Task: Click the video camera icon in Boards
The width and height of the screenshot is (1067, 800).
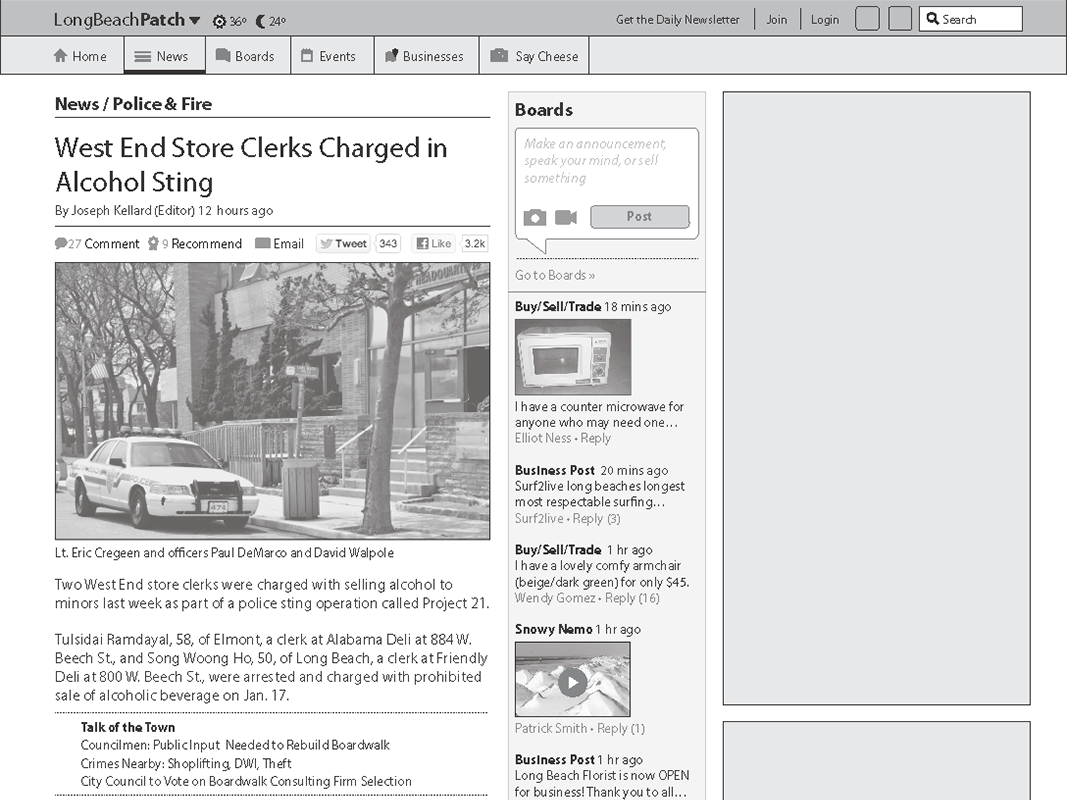Action: click(565, 217)
